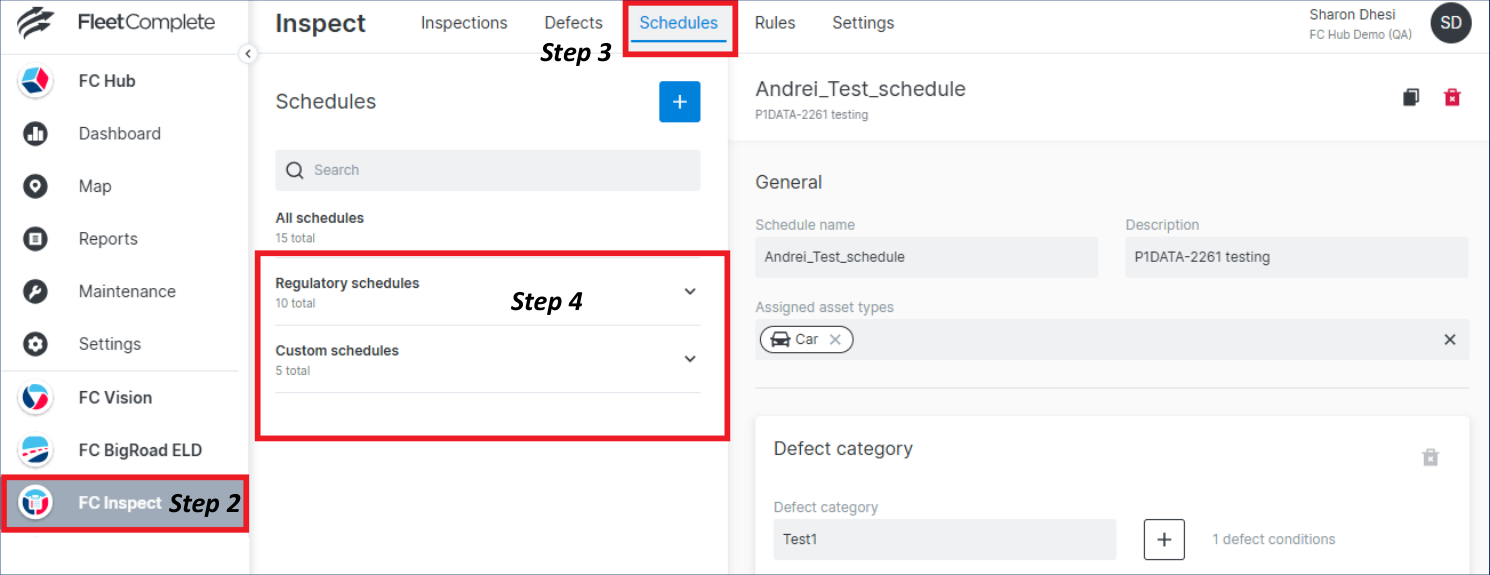
Task: Click the Inspect page title
Action: tap(321, 24)
